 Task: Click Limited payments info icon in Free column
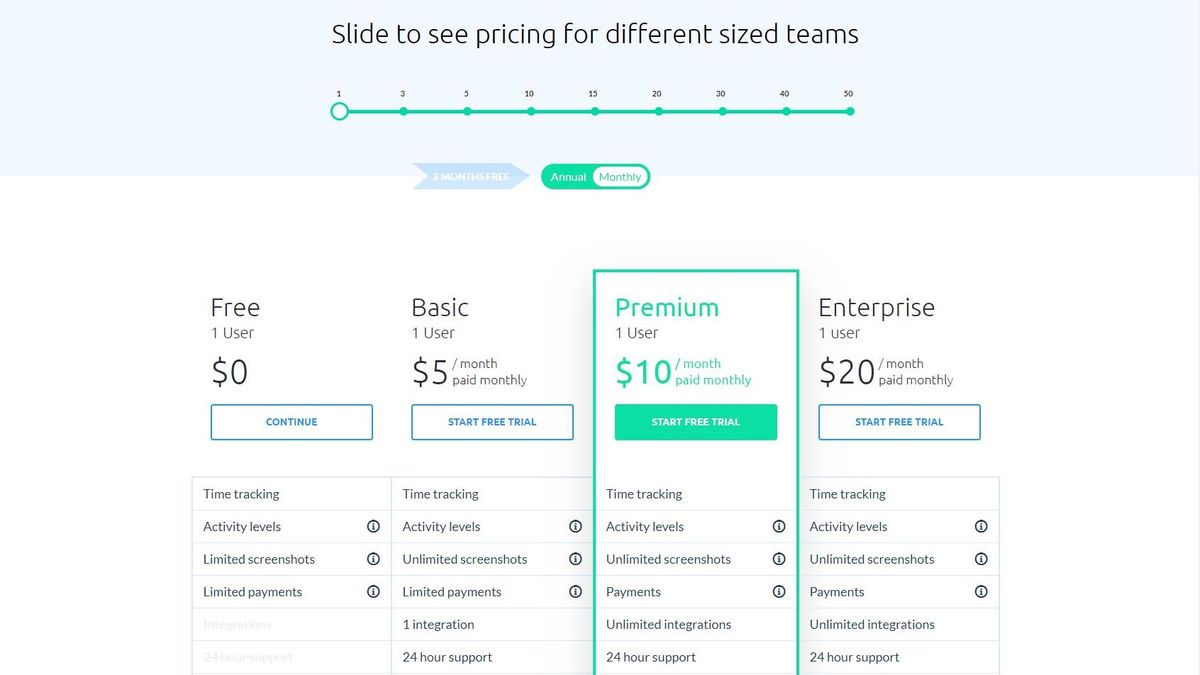(373, 591)
